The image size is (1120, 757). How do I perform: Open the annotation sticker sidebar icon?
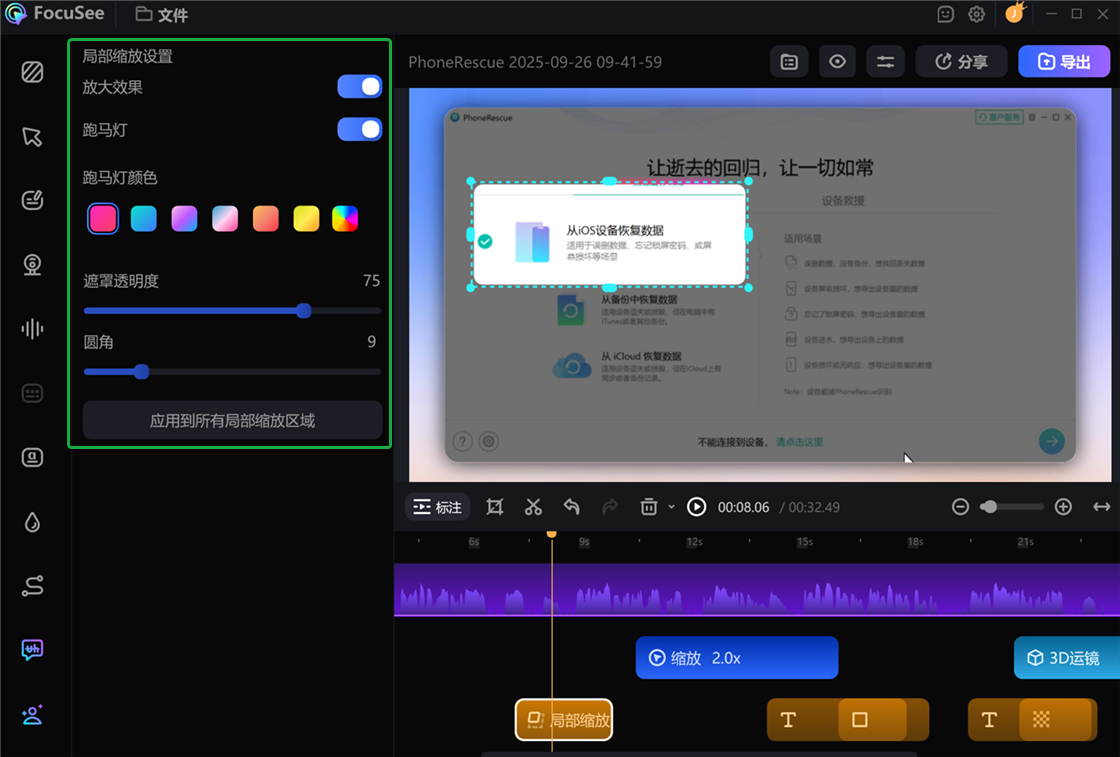tap(32, 200)
